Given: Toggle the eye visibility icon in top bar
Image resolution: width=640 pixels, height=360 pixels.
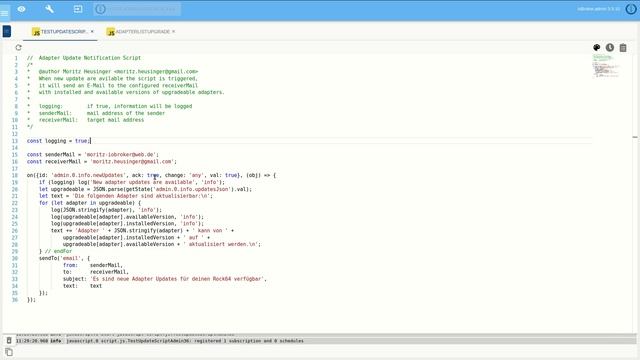Looking at the screenshot, I should (21, 9).
